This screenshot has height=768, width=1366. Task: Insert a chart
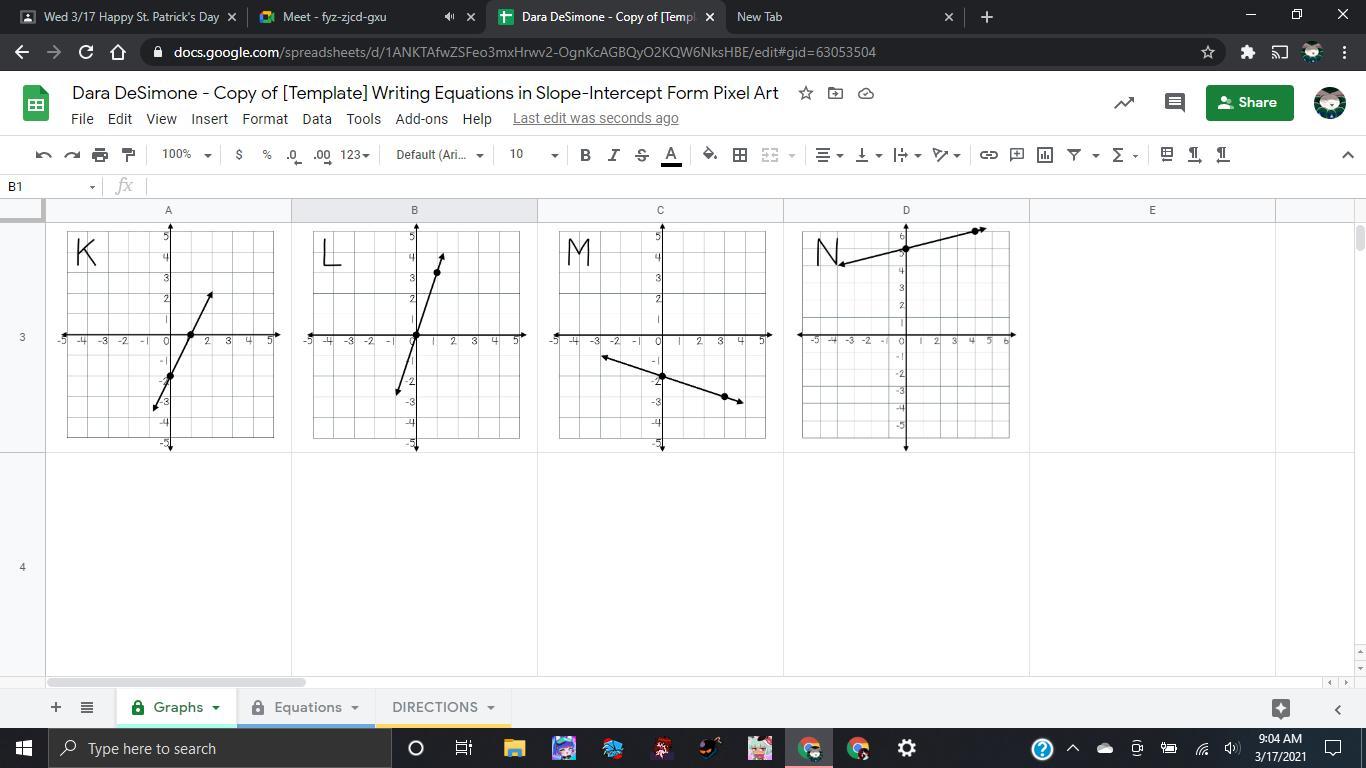pyautogui.click(x=1045, y=155)
